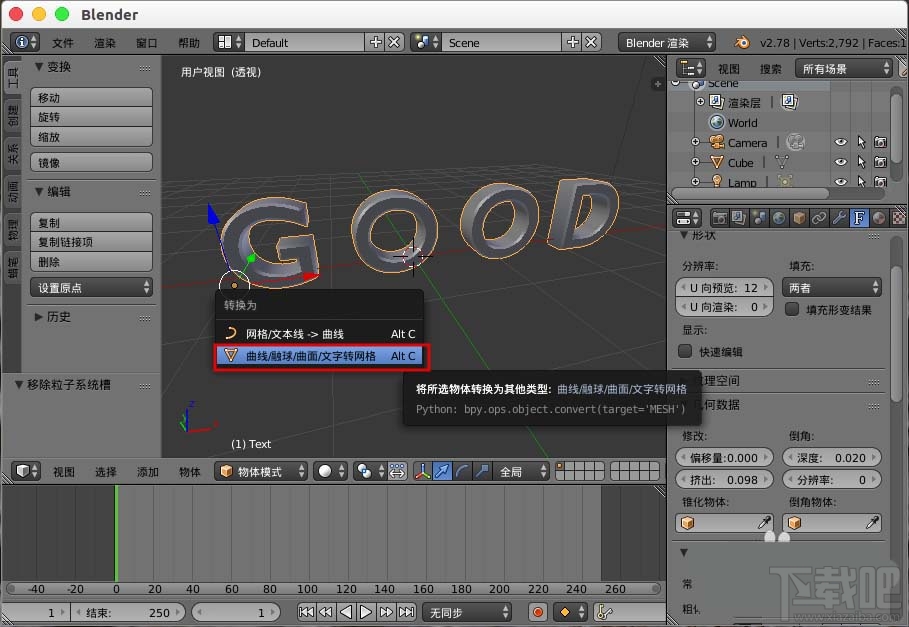Open the Render properties tab (camera icon)
909x627 pixels.
(719, 217)
